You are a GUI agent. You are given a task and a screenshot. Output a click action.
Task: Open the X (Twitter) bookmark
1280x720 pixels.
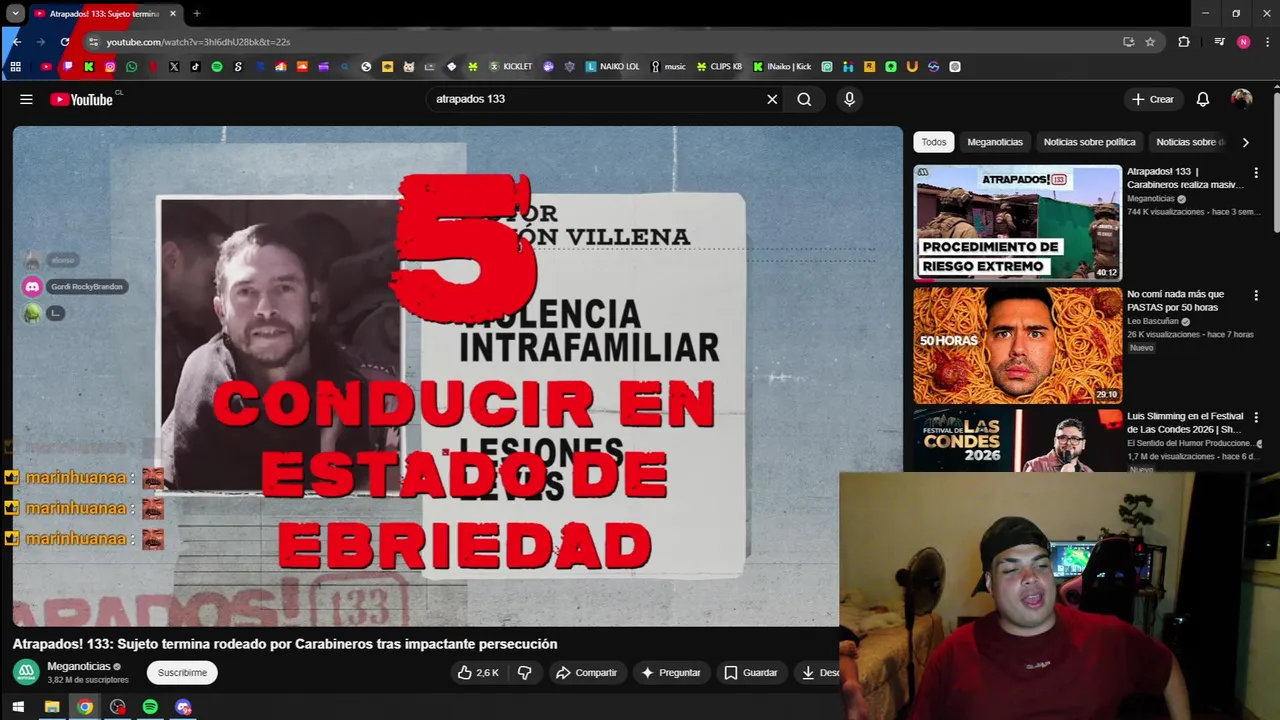[174, 67]
